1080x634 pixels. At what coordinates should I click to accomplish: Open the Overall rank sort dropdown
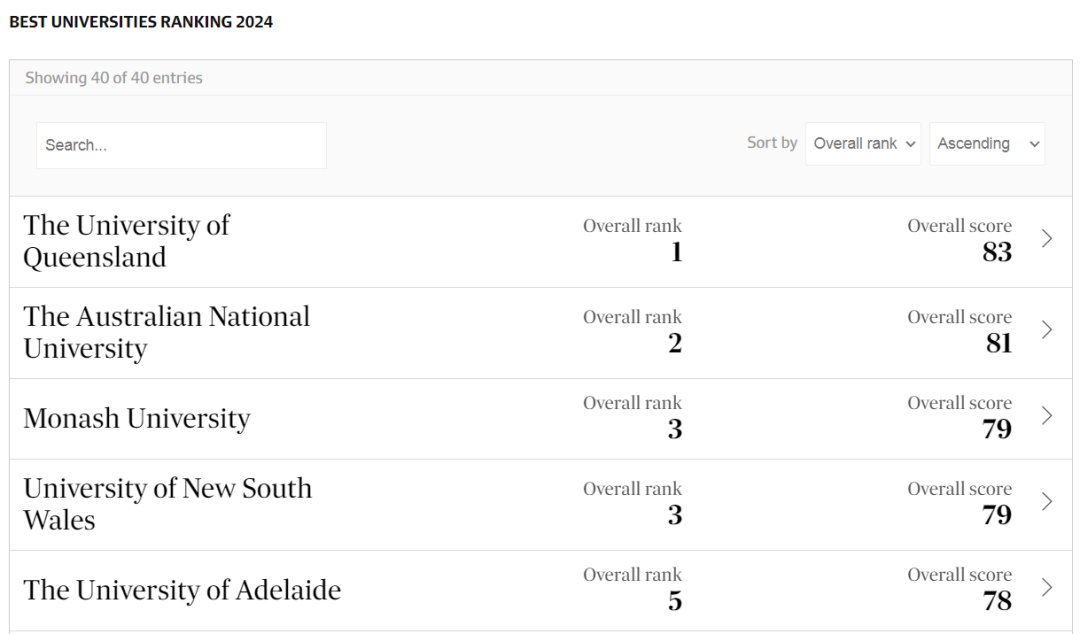pyautogui.click(x=863, y=144)
